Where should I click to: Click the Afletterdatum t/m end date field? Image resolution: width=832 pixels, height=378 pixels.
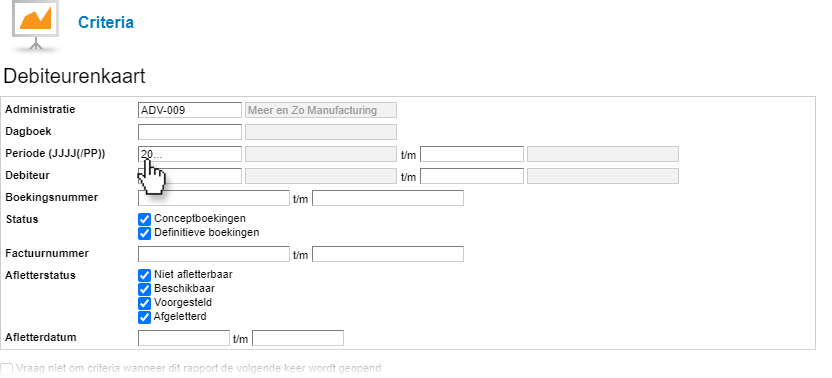pyautogui.click(x=298, y=338)
